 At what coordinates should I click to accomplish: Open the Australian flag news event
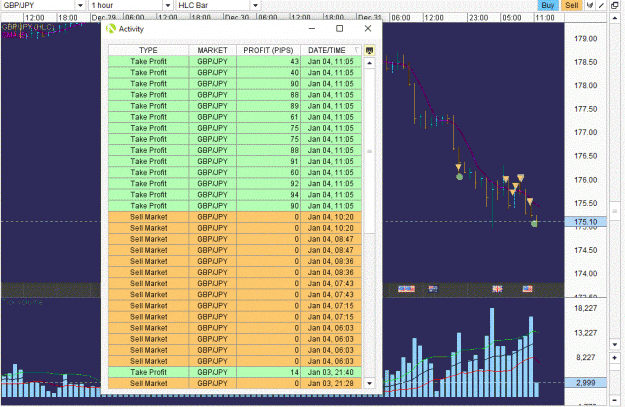pyautogui.click(x=433, y=289)
